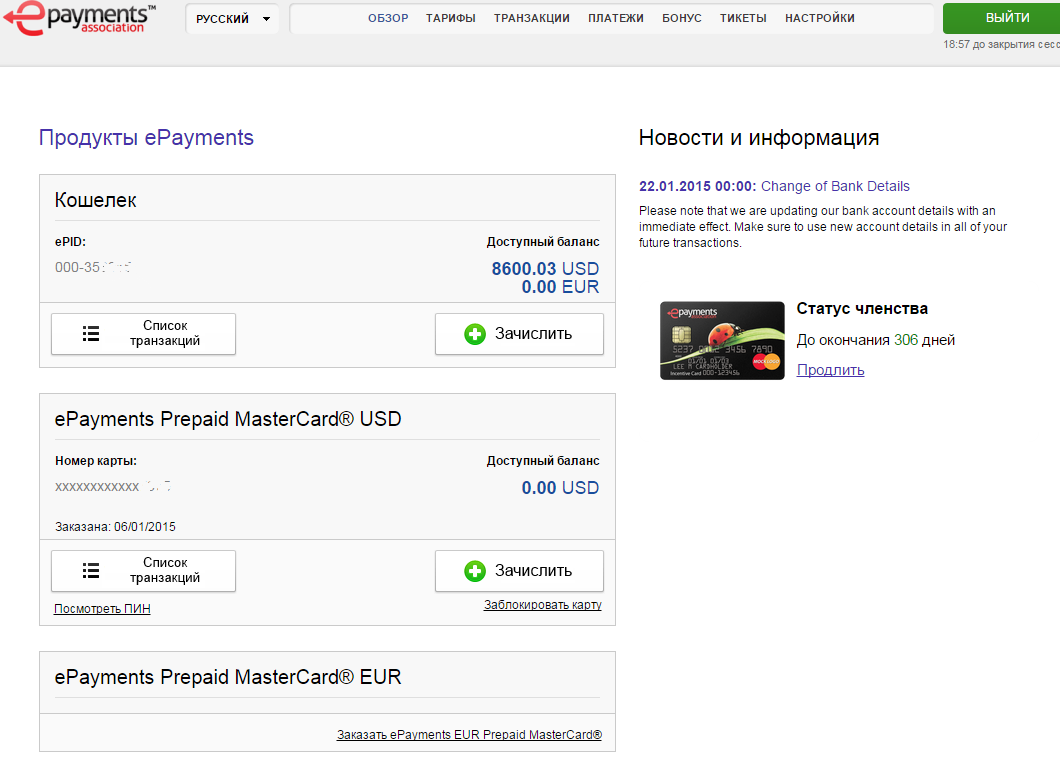Click green plus icon in Кошелек Зачислить button
This screenshot has width=1060, height=770.
(475, 333)
